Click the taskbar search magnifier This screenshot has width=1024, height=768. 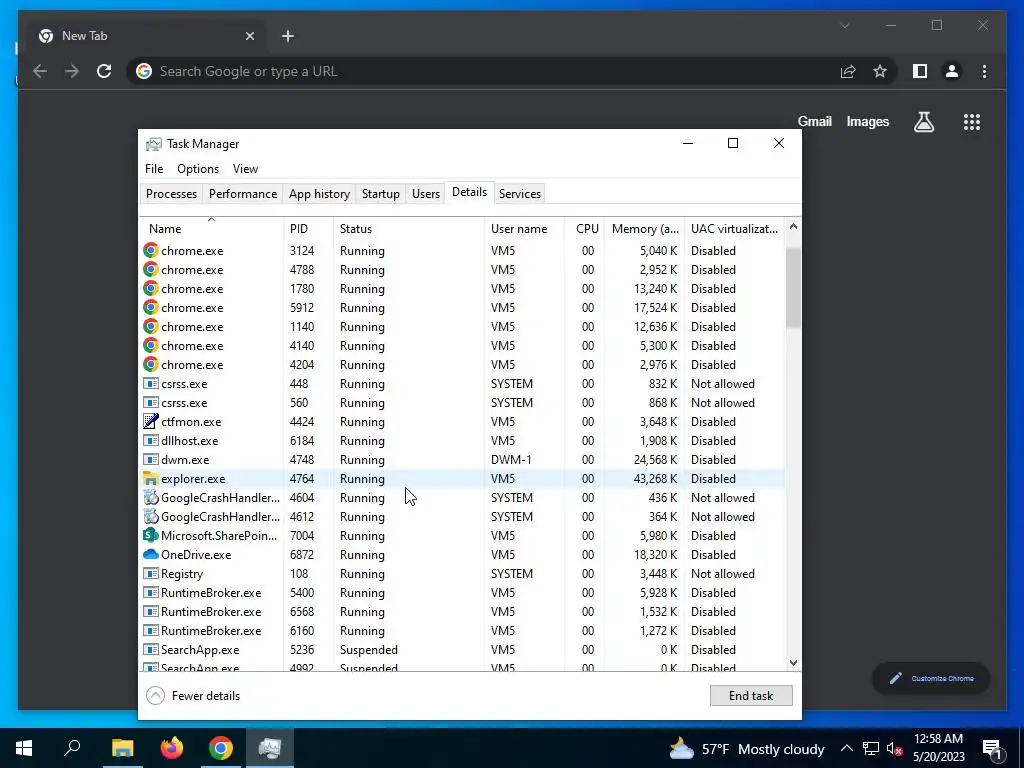(x=72, y=748)
